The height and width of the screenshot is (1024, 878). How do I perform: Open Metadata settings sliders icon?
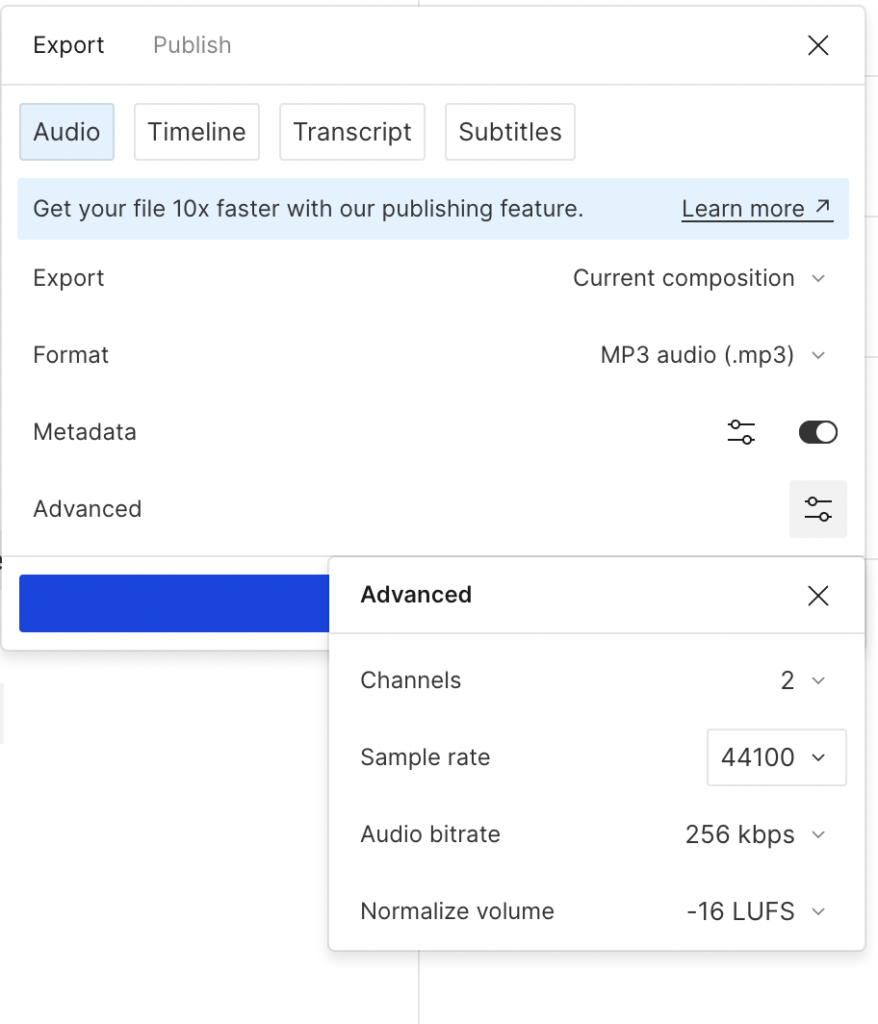pos(741,432)
